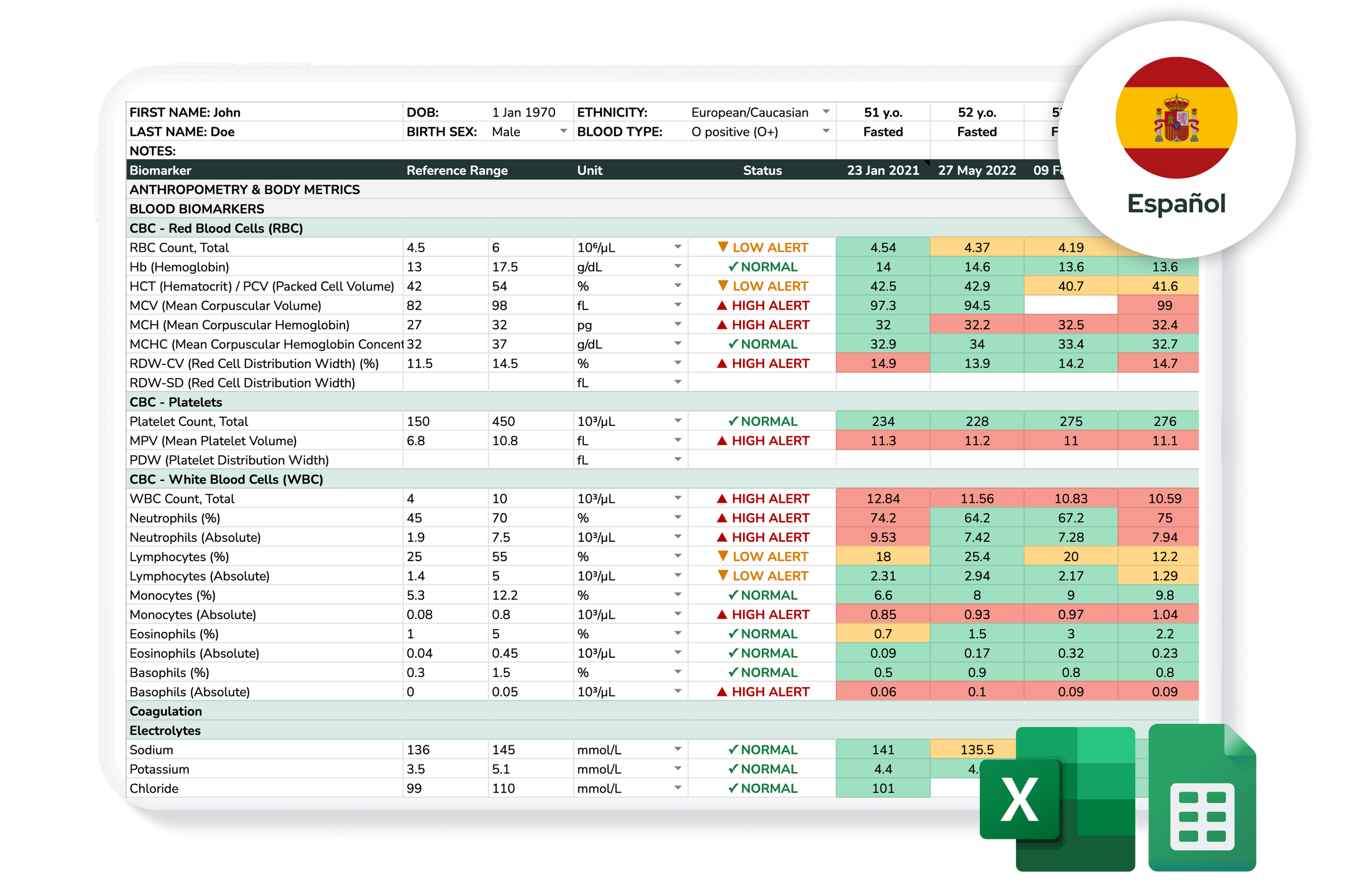Select the red 12.84 WBC Count cell
This screenshot has width=1348, height=896.
coord(883,498)
